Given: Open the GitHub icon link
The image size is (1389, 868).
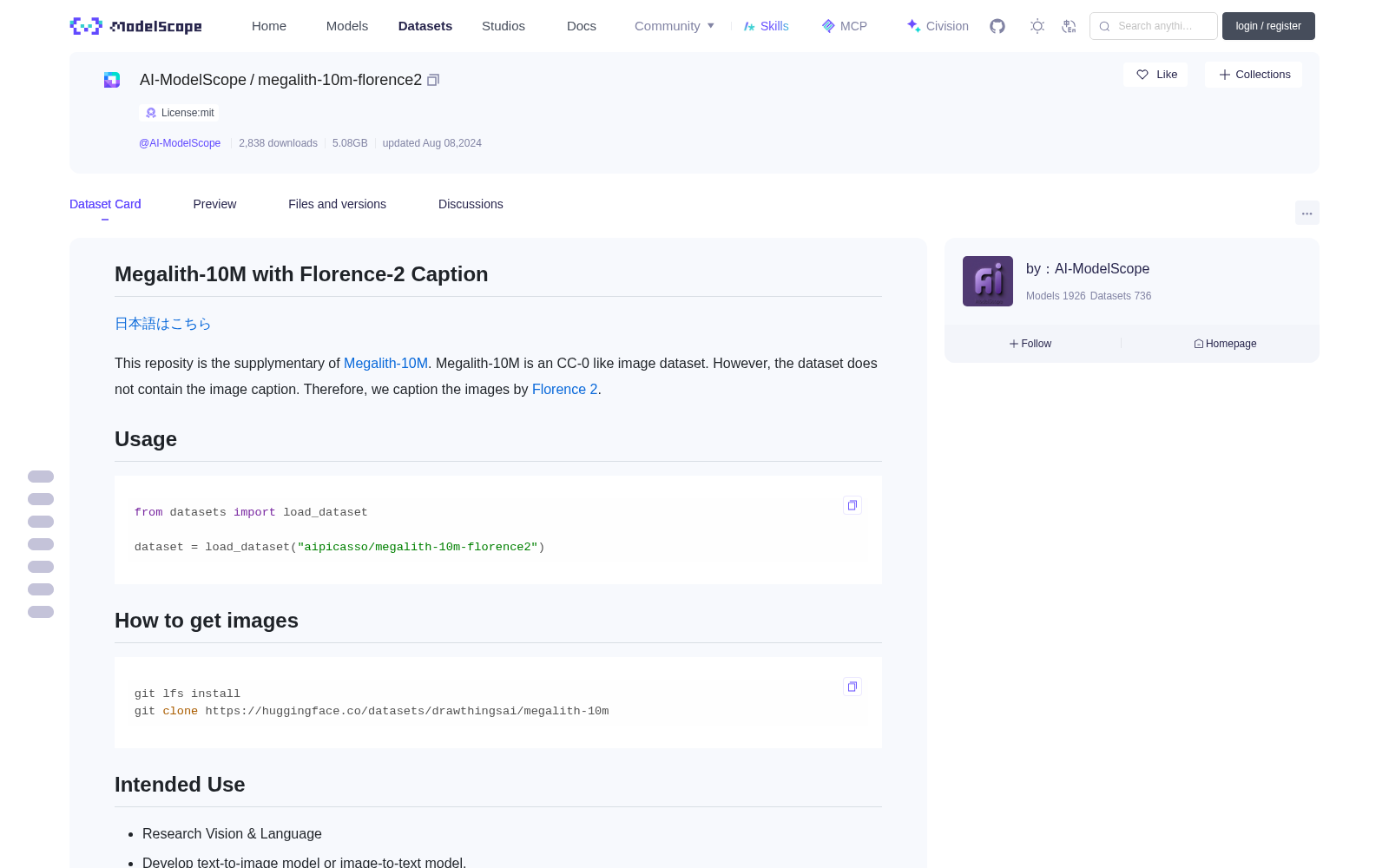Looking at the screenshot, I should (997, 26).
